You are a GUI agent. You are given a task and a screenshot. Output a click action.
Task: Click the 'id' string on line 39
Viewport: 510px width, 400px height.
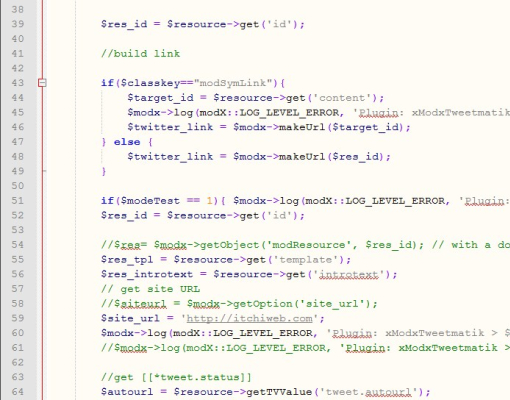pos(279,24)
